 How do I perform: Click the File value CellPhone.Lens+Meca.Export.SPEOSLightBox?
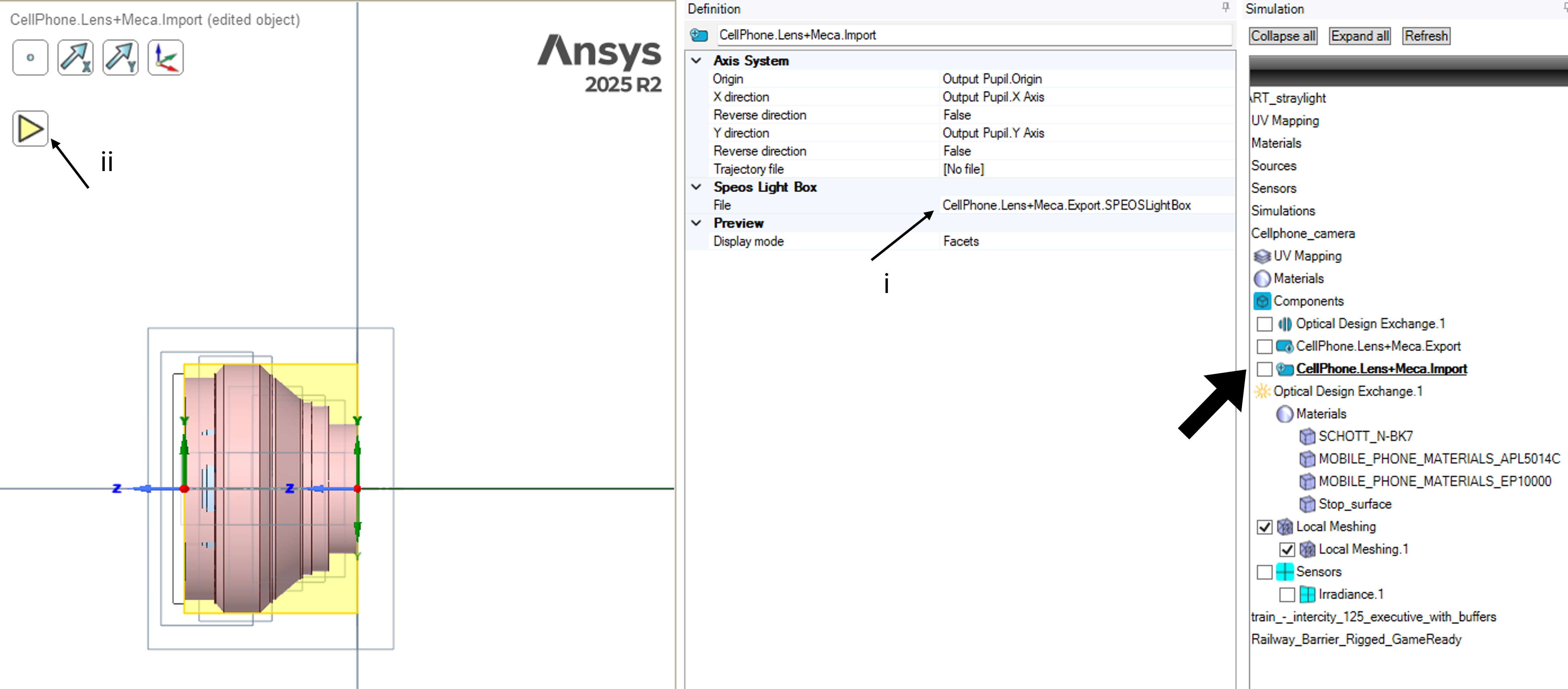[x=1066, y=206]
